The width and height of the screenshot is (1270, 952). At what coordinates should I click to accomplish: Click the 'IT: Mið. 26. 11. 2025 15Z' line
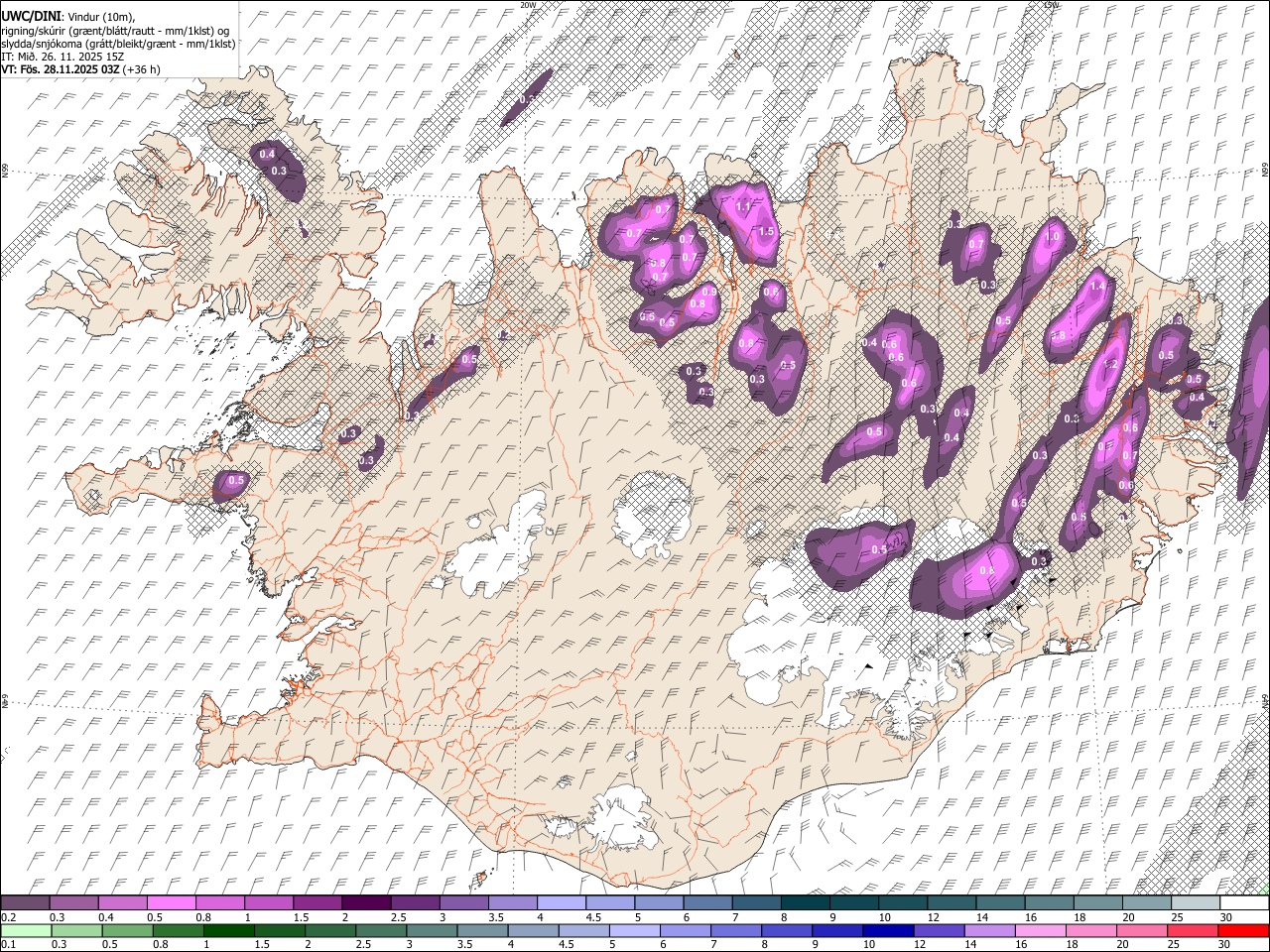pyautogui.click(x=63, y=57)
